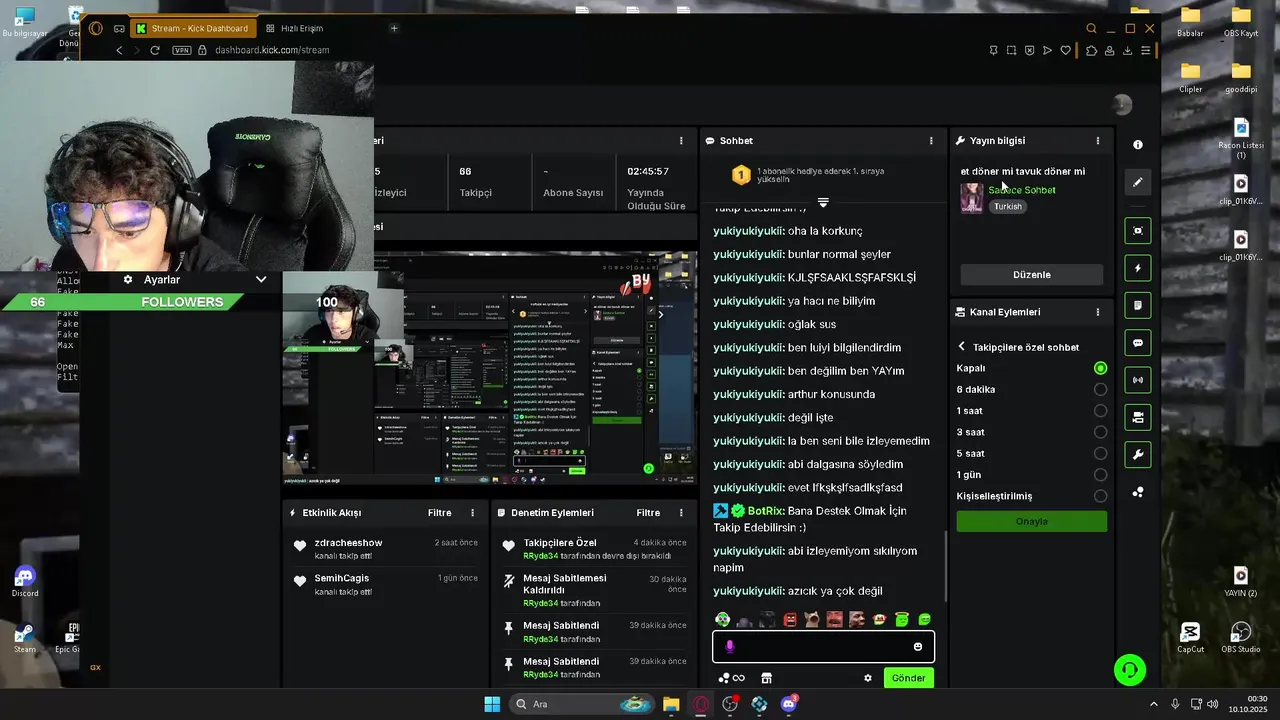Viewport: 1280px width, 720px height.
Task: Open the ad blocker shield icon
Action: tap(1030, 50)
